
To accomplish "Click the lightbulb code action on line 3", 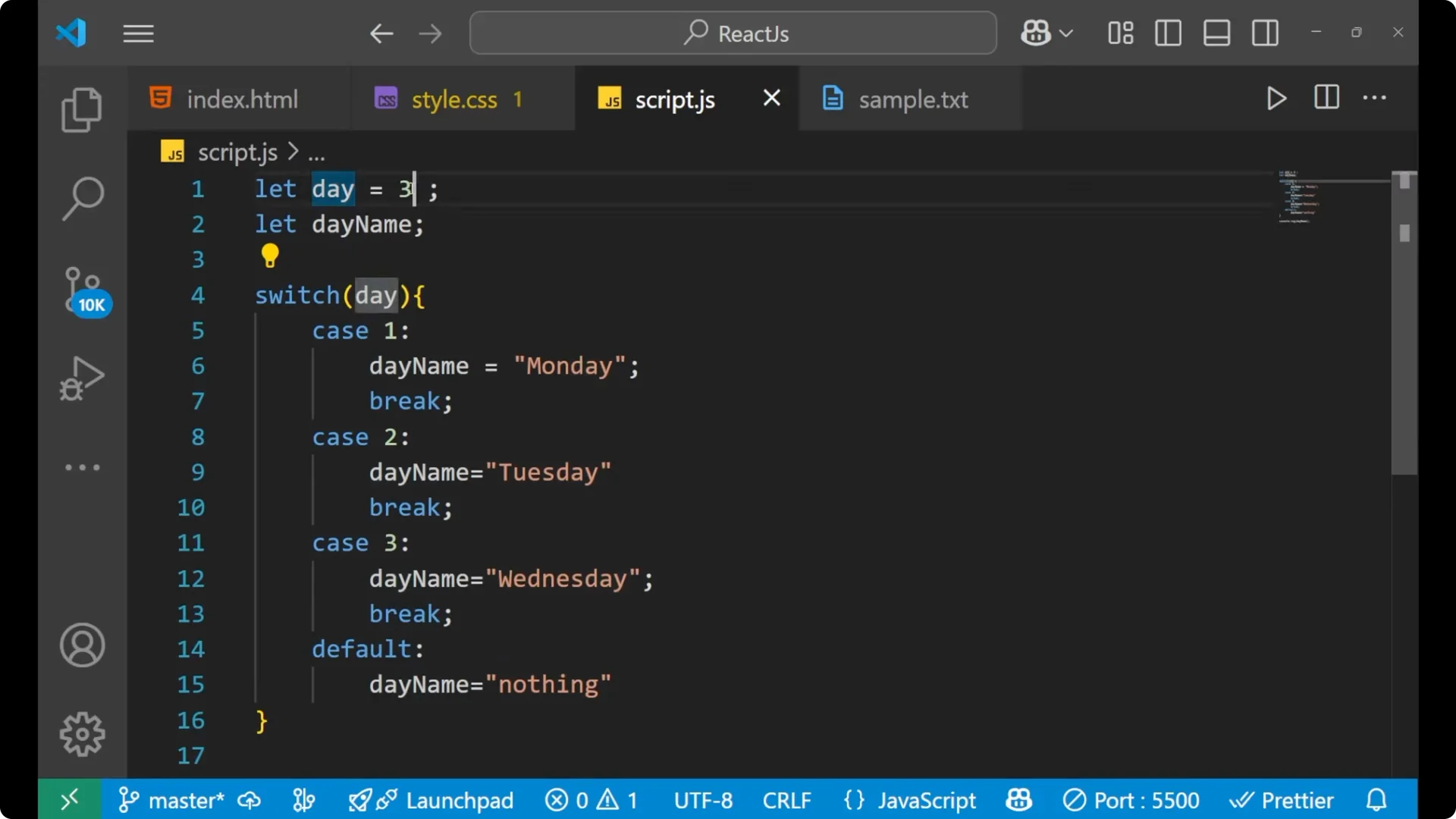I will point(270,256).
